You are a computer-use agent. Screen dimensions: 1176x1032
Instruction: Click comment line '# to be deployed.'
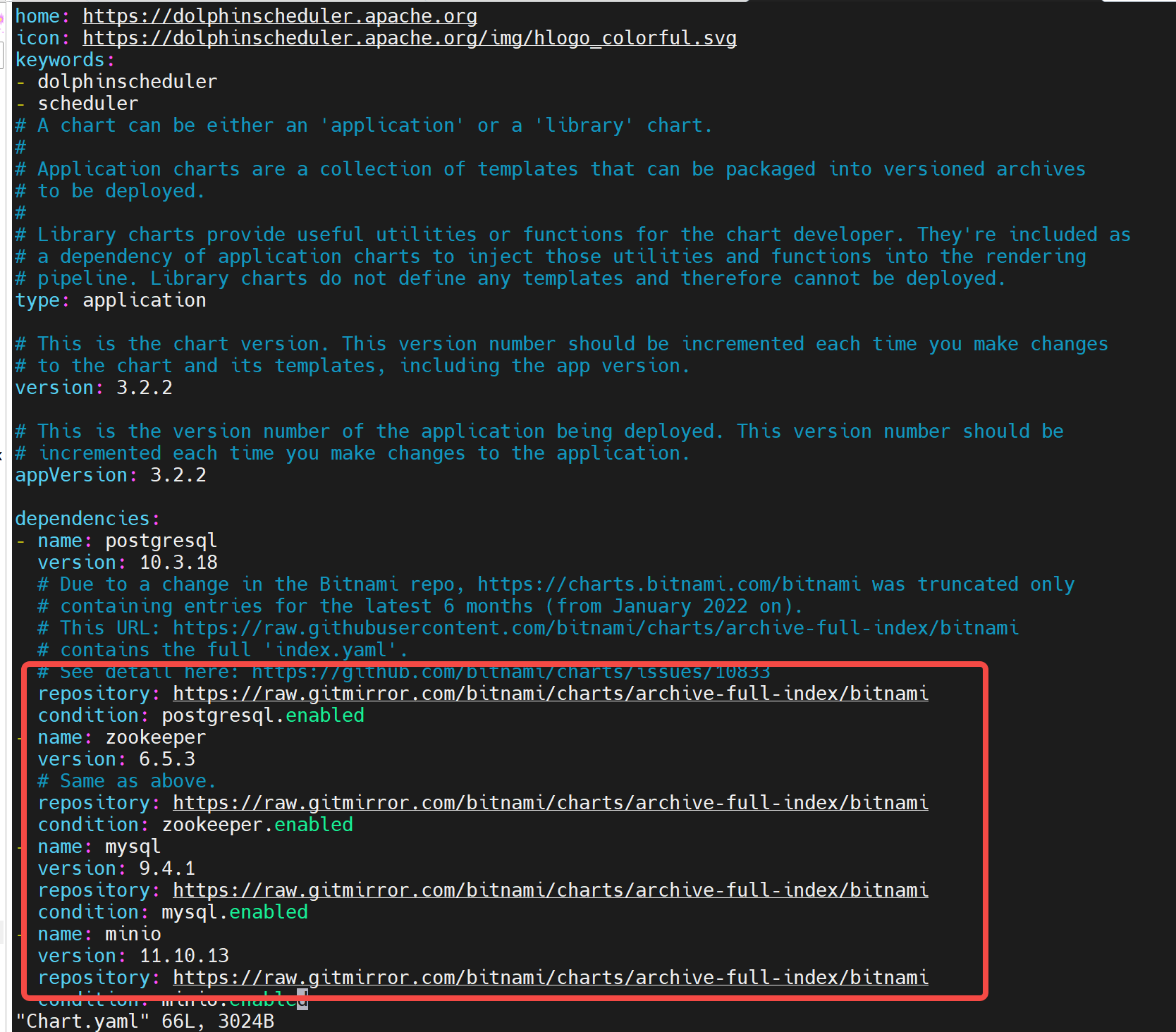110,191
